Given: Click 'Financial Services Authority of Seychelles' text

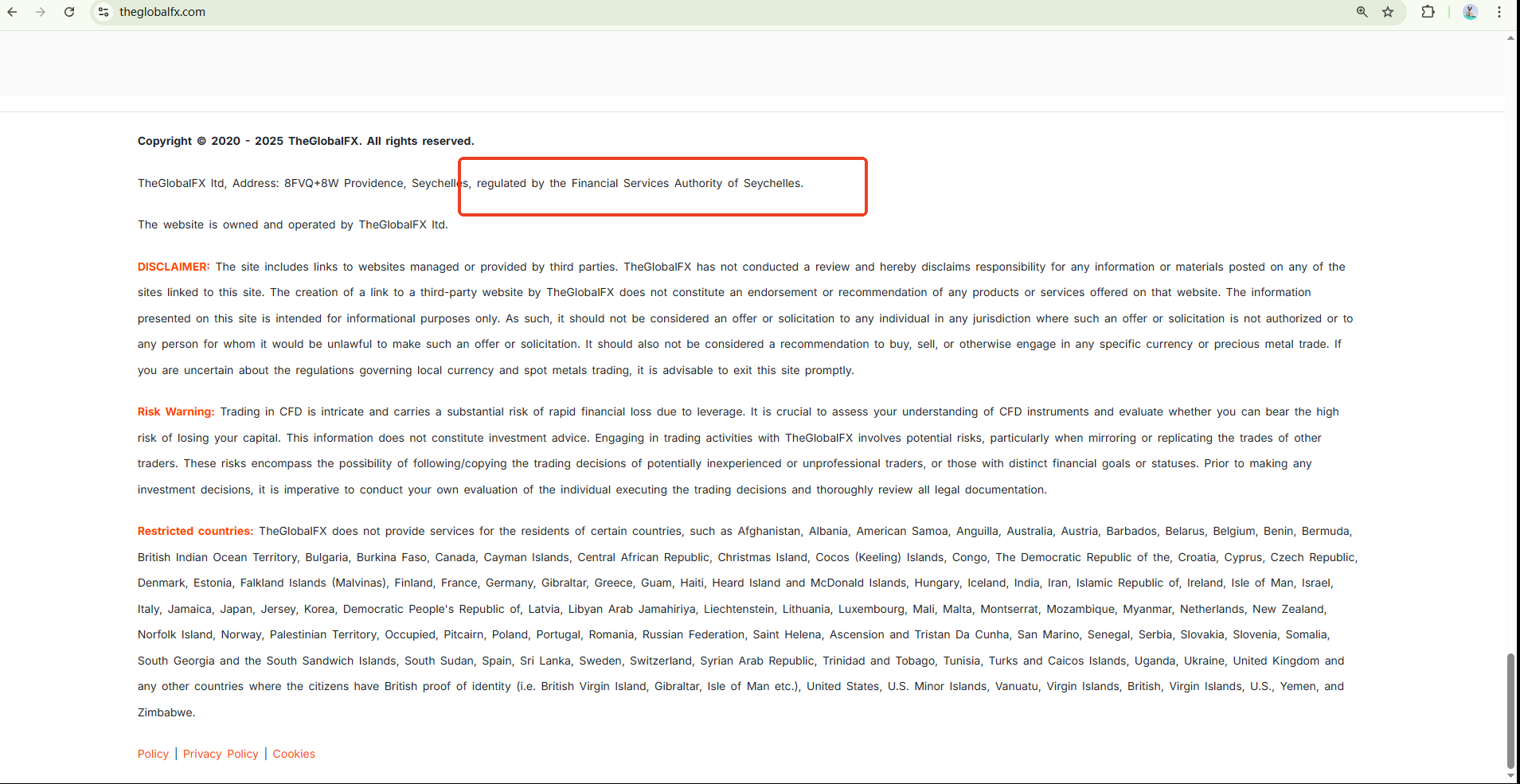Looking at the screenshot, I should [686, 183].
